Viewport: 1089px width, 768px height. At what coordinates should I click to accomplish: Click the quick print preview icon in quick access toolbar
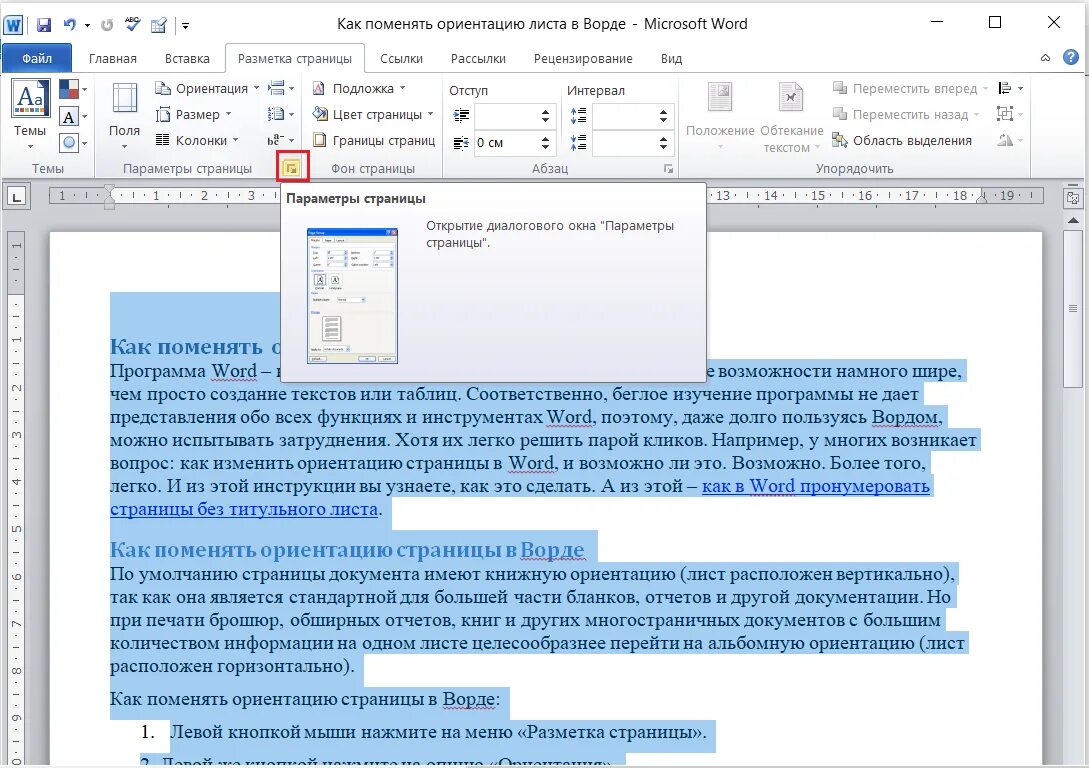coord(159,25)
